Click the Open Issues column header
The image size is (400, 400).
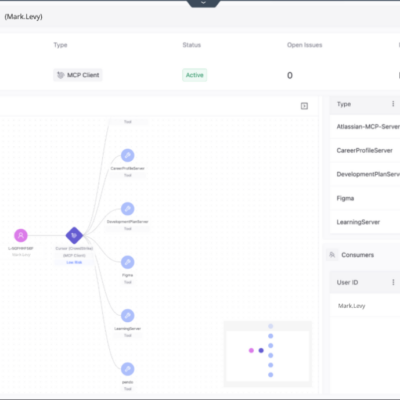click(305, 45)
